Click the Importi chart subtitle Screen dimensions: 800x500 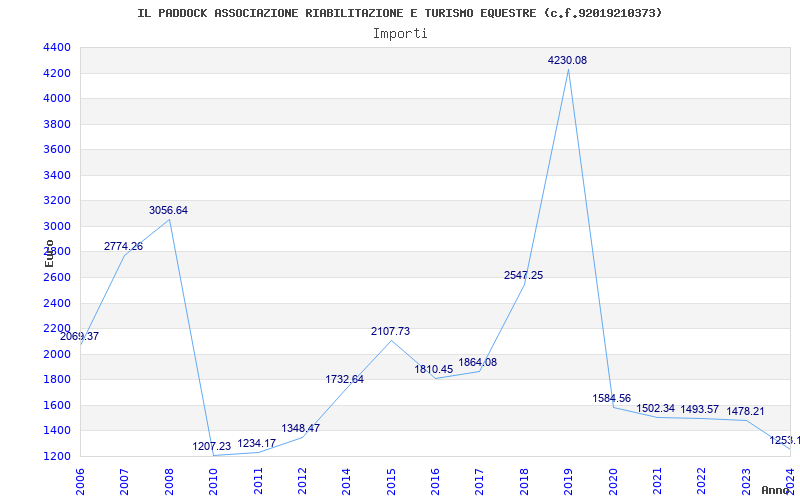coord(400,34)
